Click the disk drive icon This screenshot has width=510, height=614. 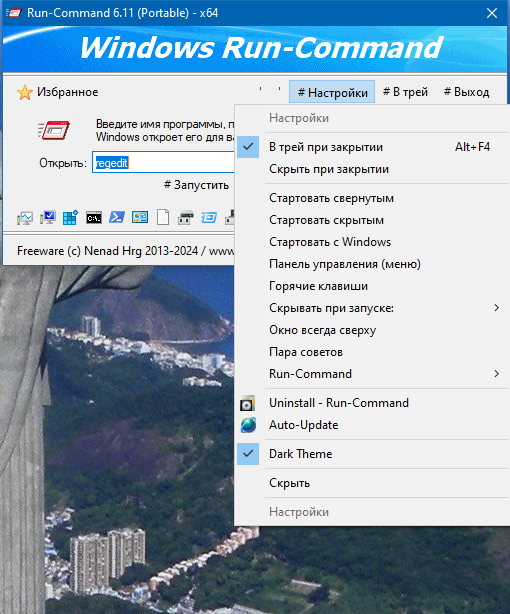coord(186,217)
